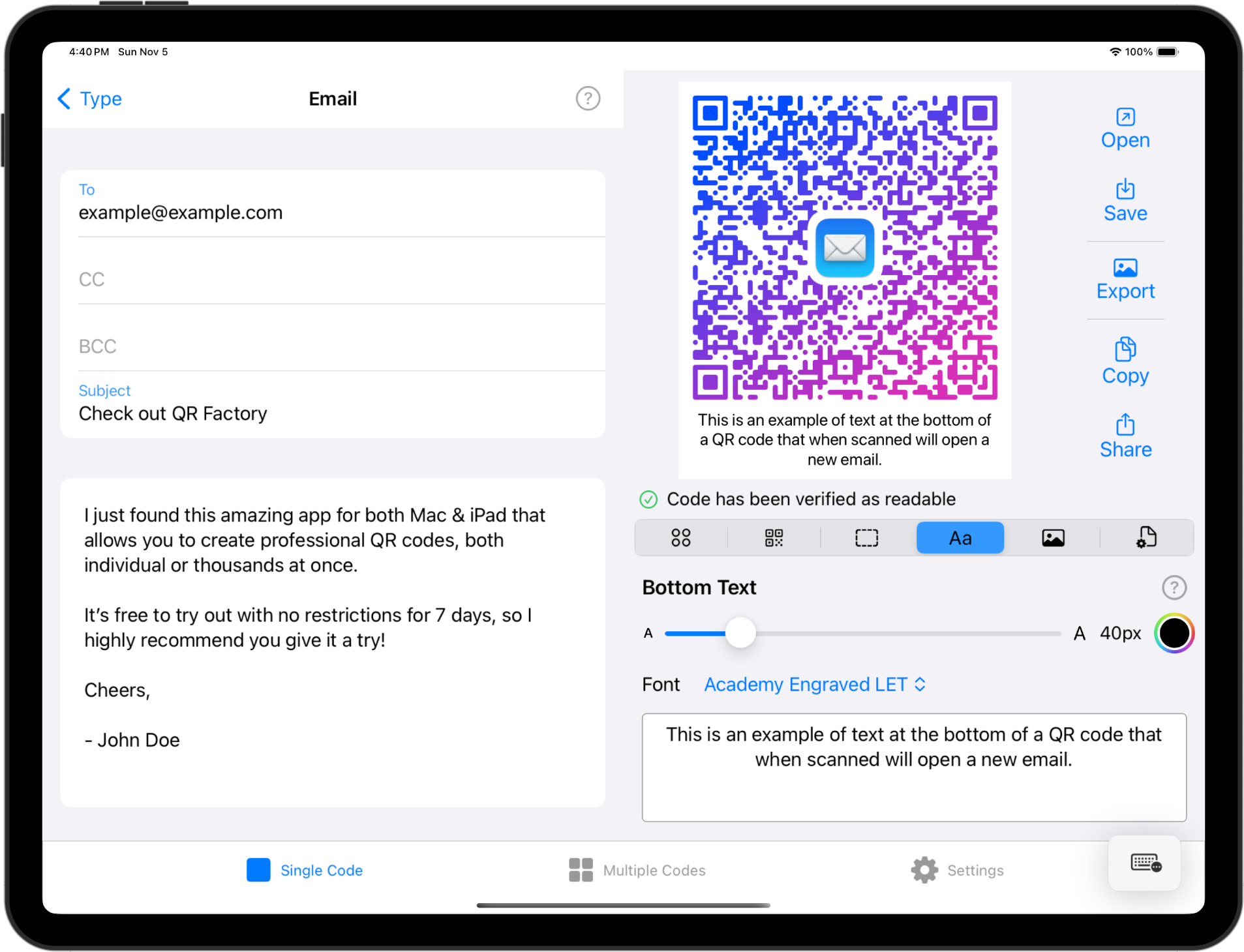The height and width of the screenshot is (952, 1244).
Task: Export the QR code as image
Action: click(1125, 279)
